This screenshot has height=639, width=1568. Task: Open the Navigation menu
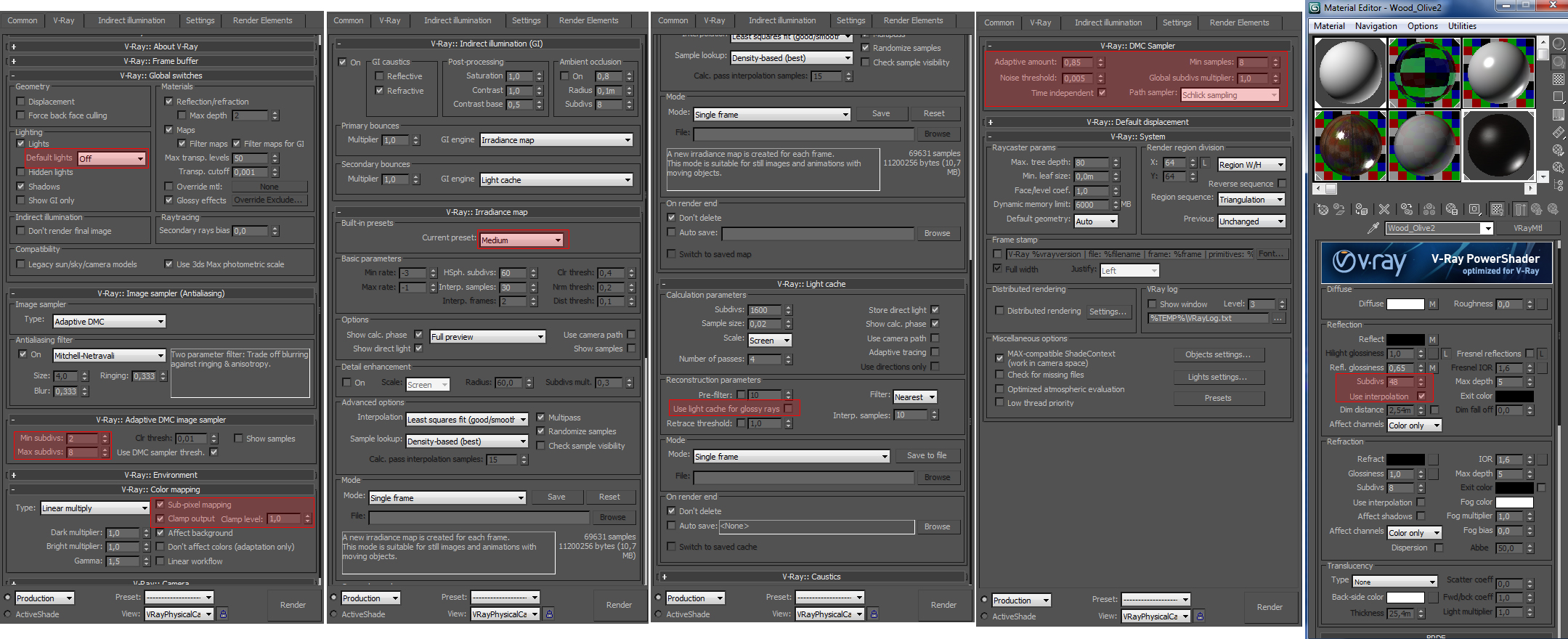tap(1376, 26)
